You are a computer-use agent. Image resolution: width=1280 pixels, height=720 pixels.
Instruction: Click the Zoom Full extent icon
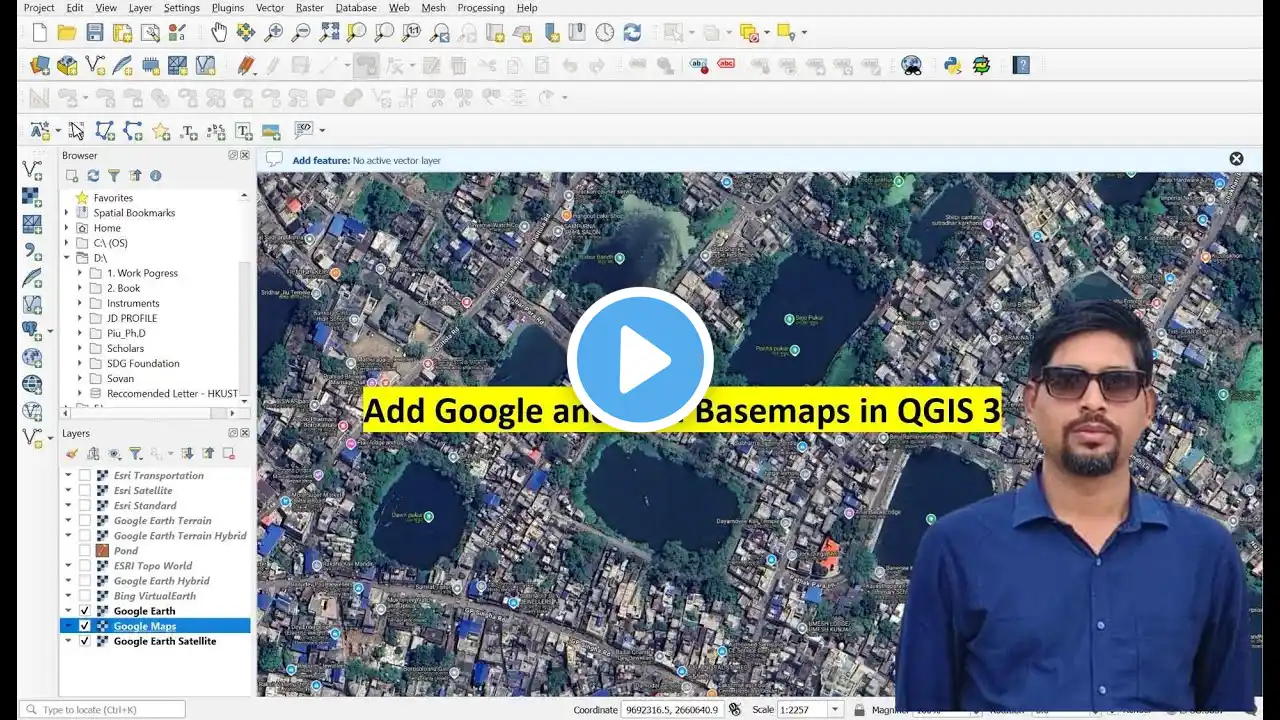tap(329, 33)
